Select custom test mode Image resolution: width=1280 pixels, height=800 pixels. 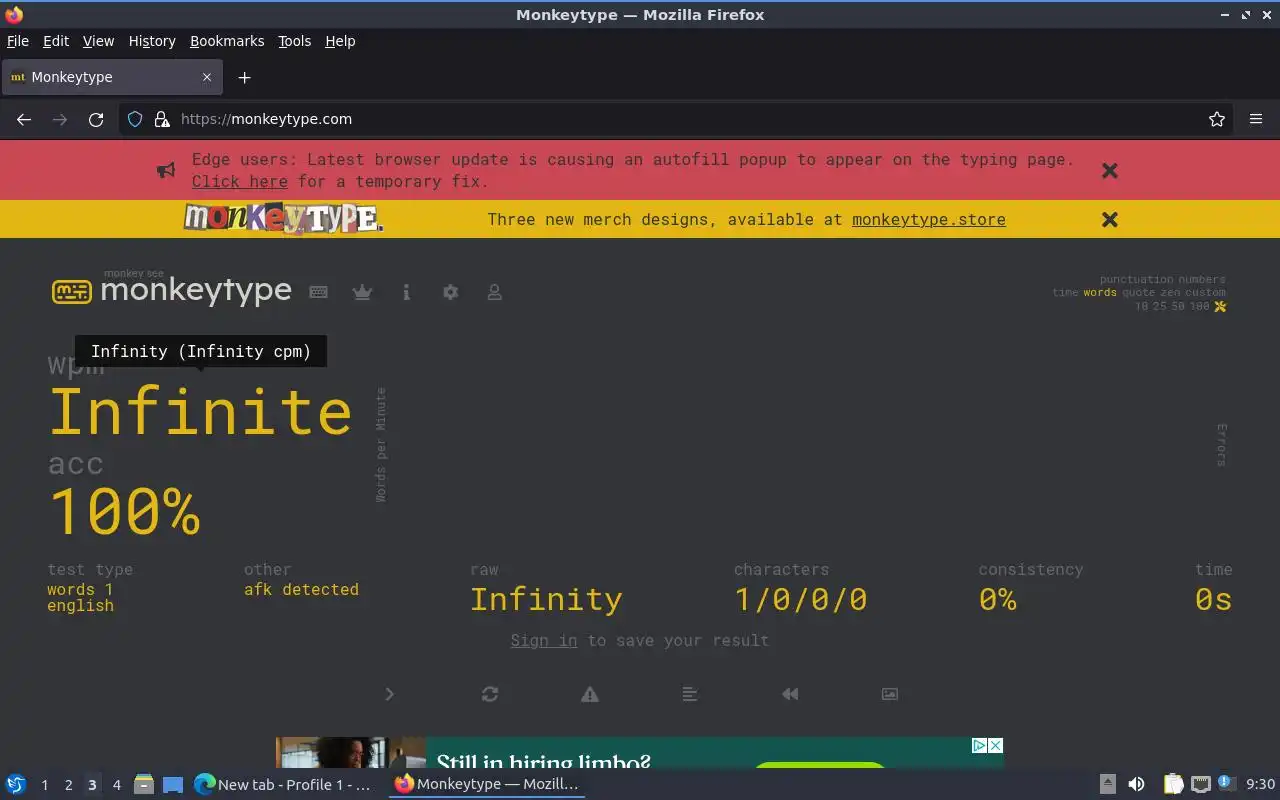click(1205, 293)
